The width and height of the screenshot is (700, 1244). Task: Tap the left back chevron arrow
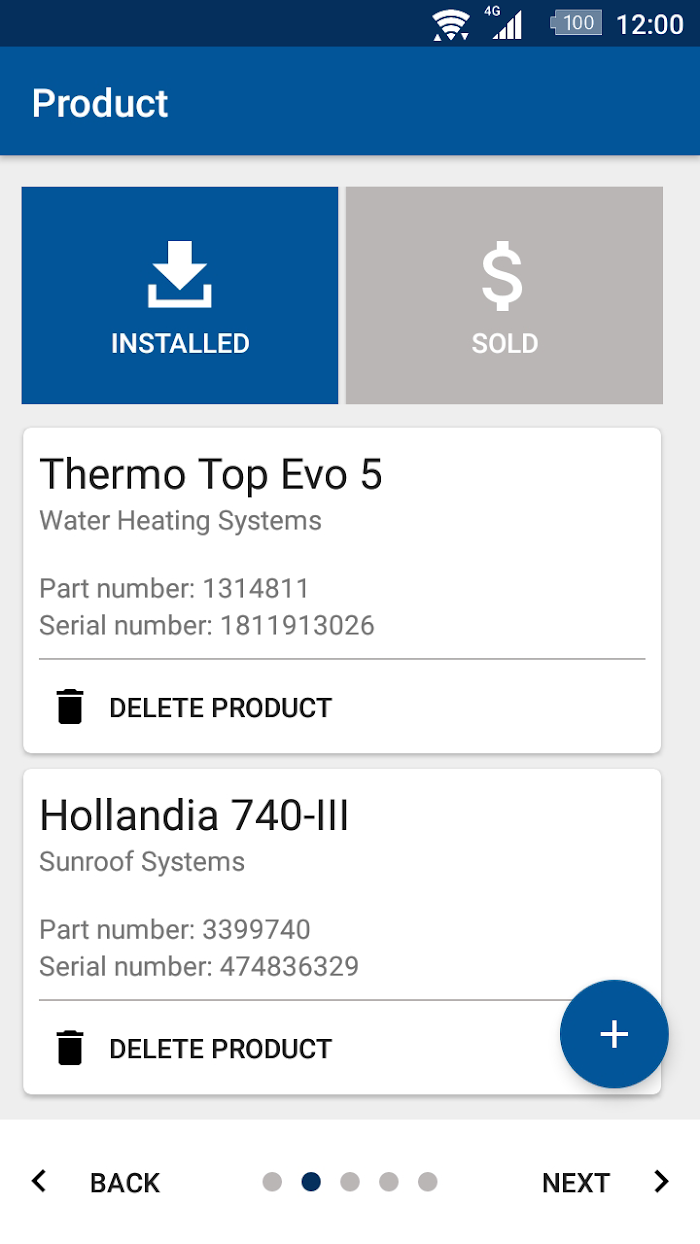coord(39,1181)
